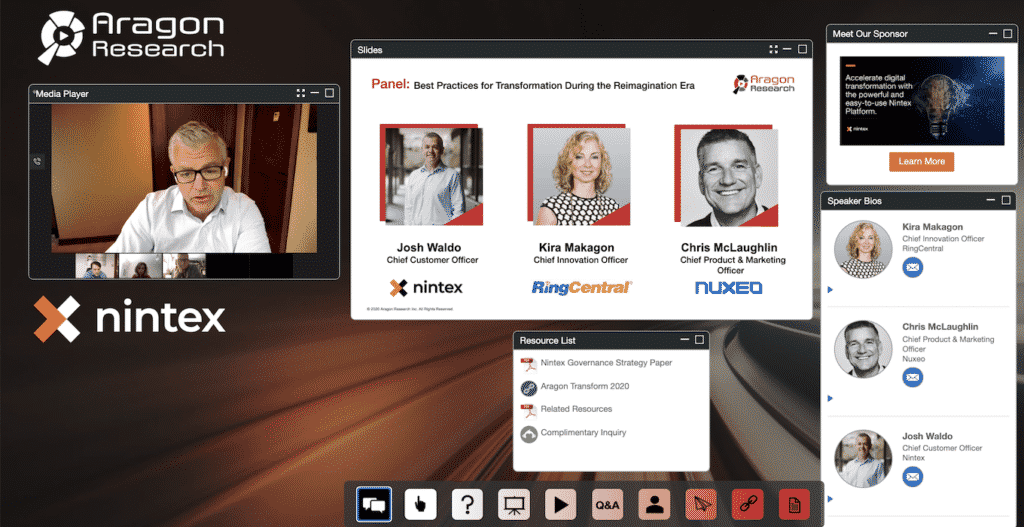Image resolution: width=1024 pixels, height=527 pixels.
Task: Open the chain-link Resource List dock icon
Action: tap(748, 504)
